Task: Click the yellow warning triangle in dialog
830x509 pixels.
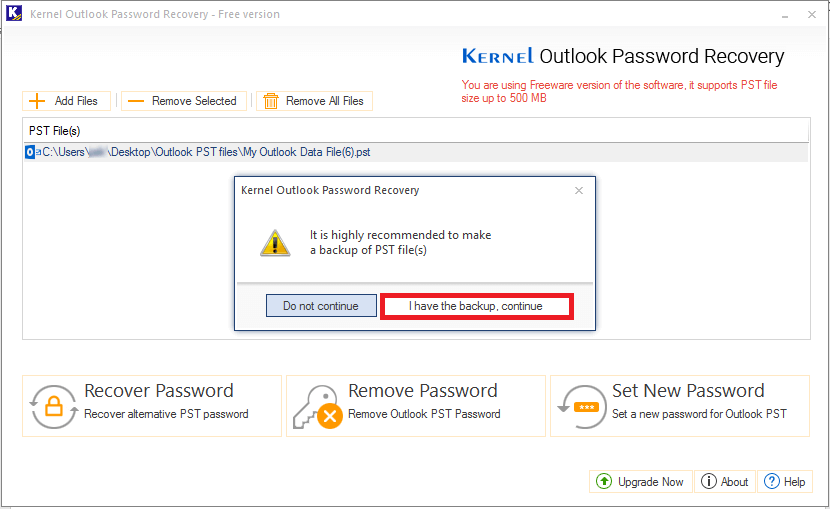Action: coord(275,243)
